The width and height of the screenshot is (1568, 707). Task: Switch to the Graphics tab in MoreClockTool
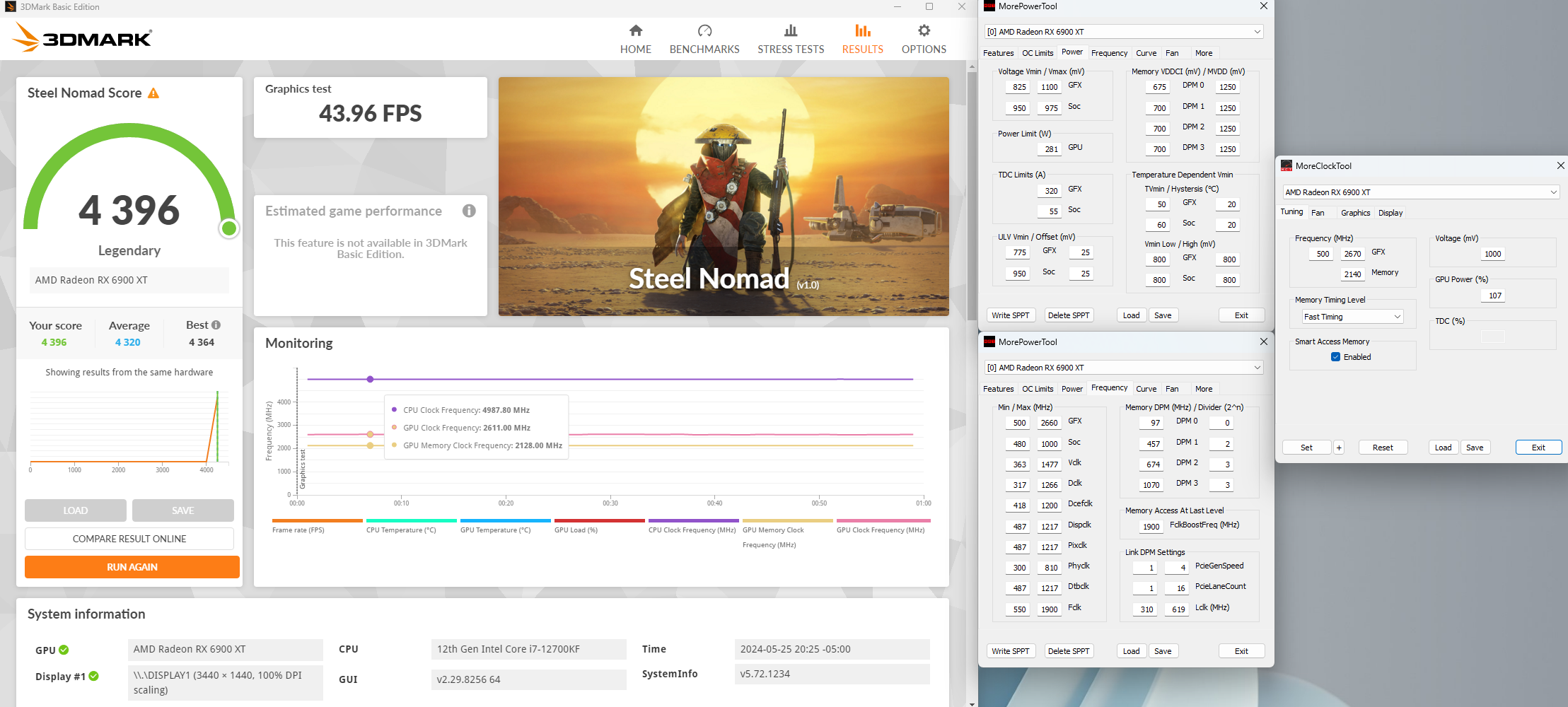1355,212
